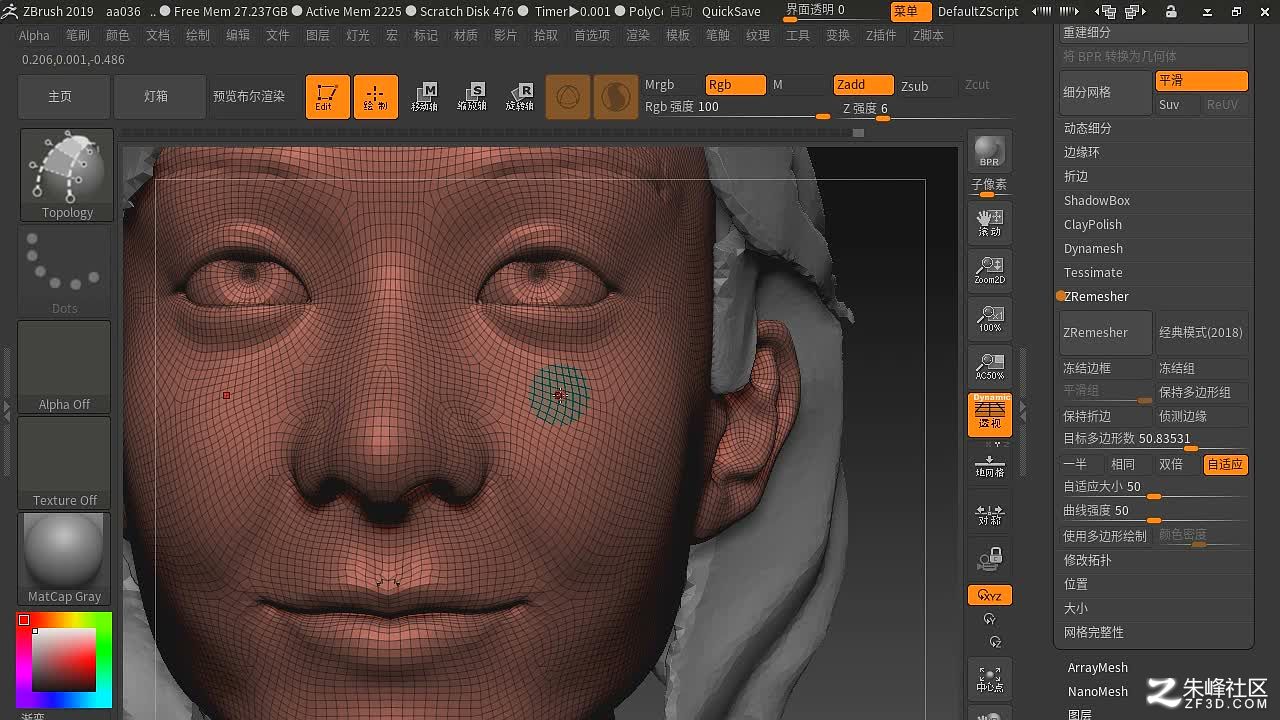Select the Move gizmo tool
This screenshot has height=720, width=1280.
[x=424, y=97]
